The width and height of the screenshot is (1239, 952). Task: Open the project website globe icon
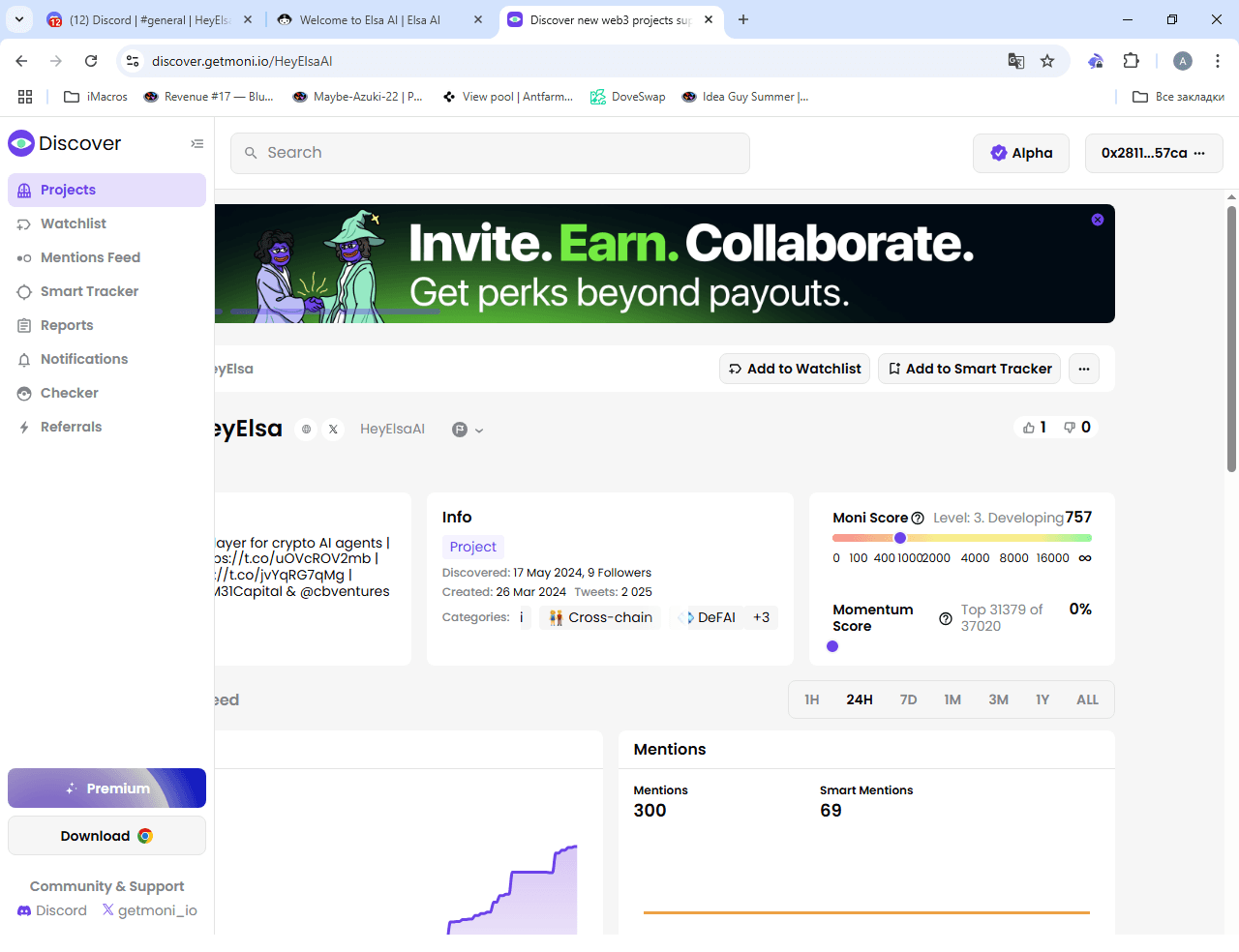pyautogui.click(x=306, y=430)
